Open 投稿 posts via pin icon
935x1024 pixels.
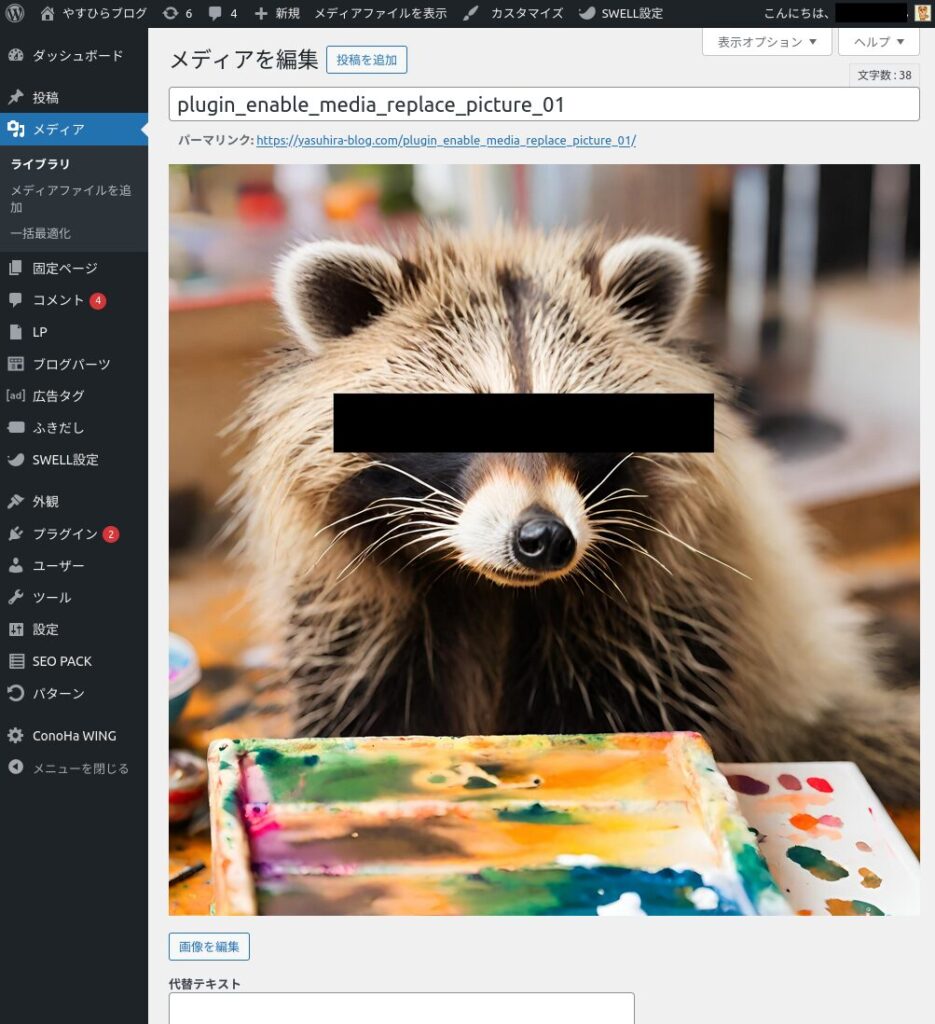(16, 98)
